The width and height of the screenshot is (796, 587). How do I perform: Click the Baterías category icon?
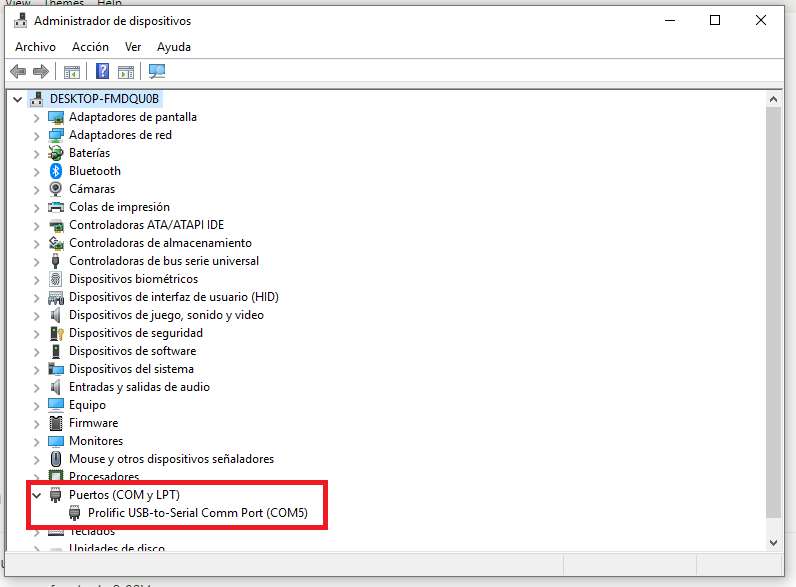[56, 153]
